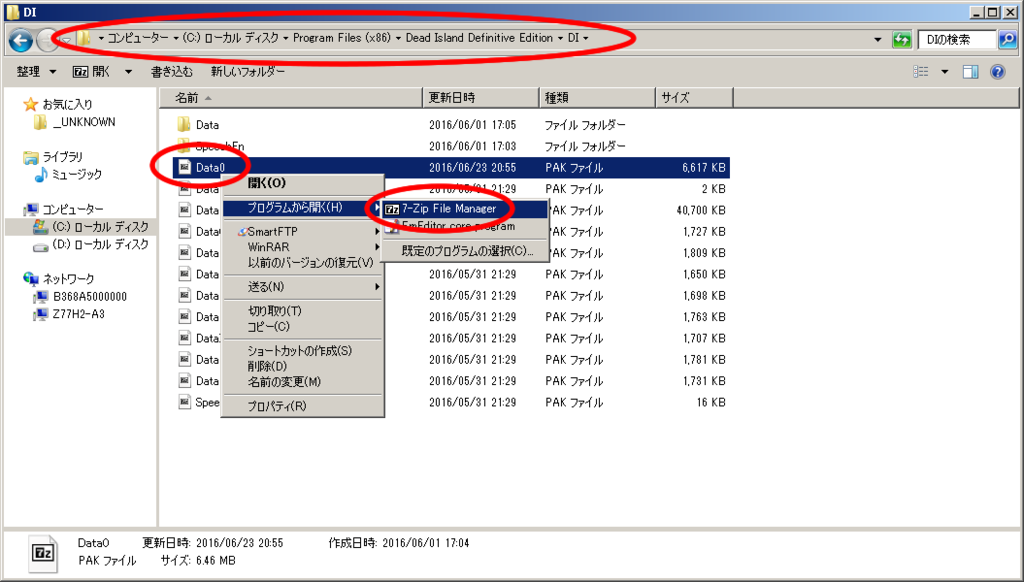Choose コピー(C) from the context menu
1024x582 pixels.
(302, 327)
